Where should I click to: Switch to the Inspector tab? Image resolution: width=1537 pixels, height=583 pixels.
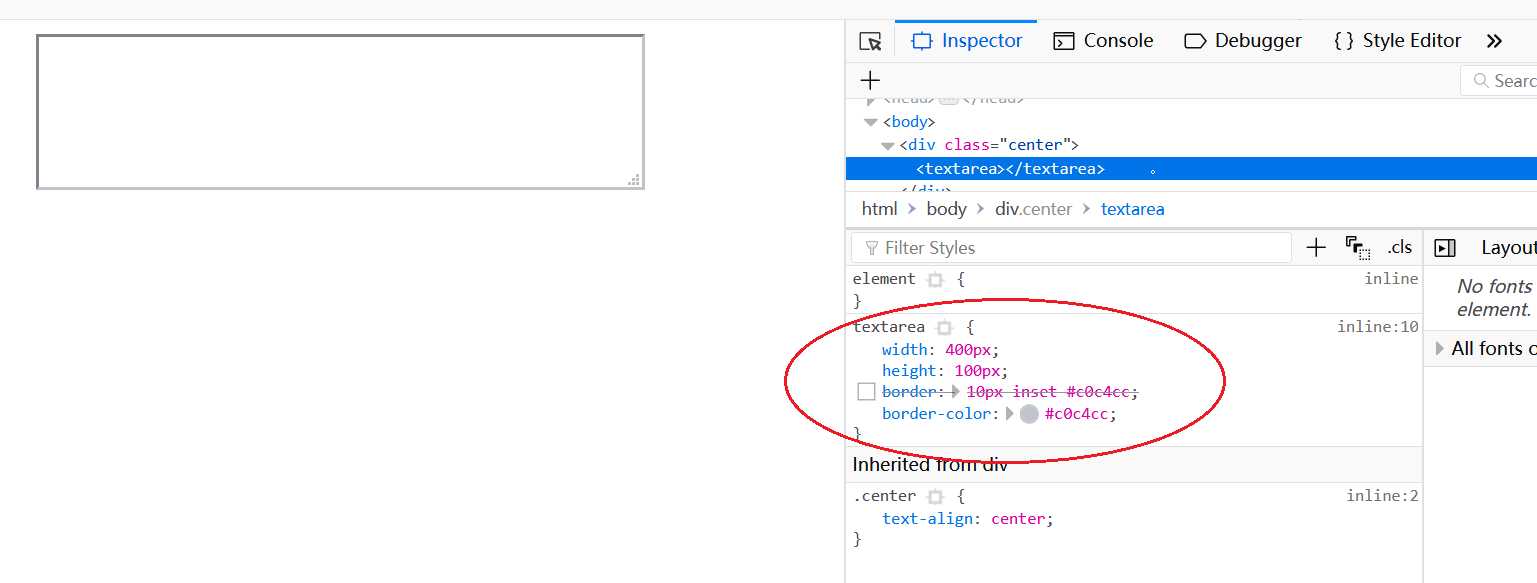966,41
